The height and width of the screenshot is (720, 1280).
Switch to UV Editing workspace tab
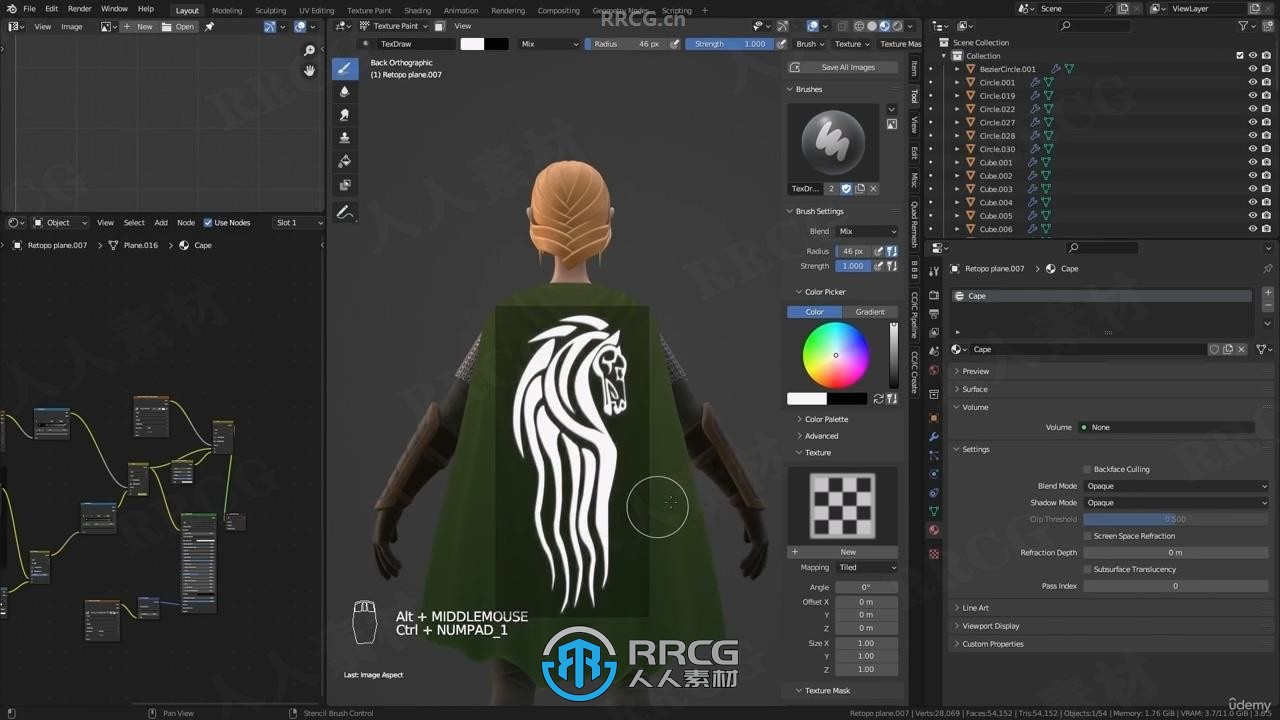[x=316, y=10]
